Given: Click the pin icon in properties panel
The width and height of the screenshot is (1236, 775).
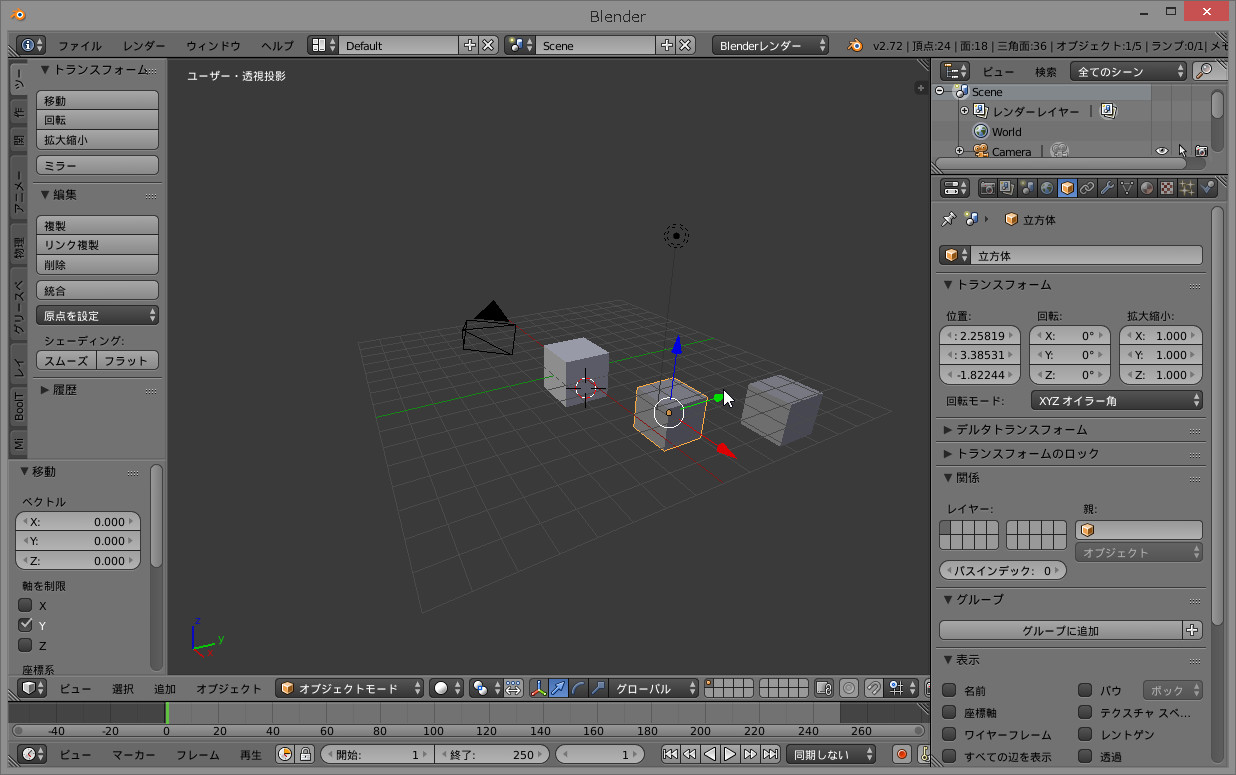Looking at the screenshot, I should click(x=949, y=219).
